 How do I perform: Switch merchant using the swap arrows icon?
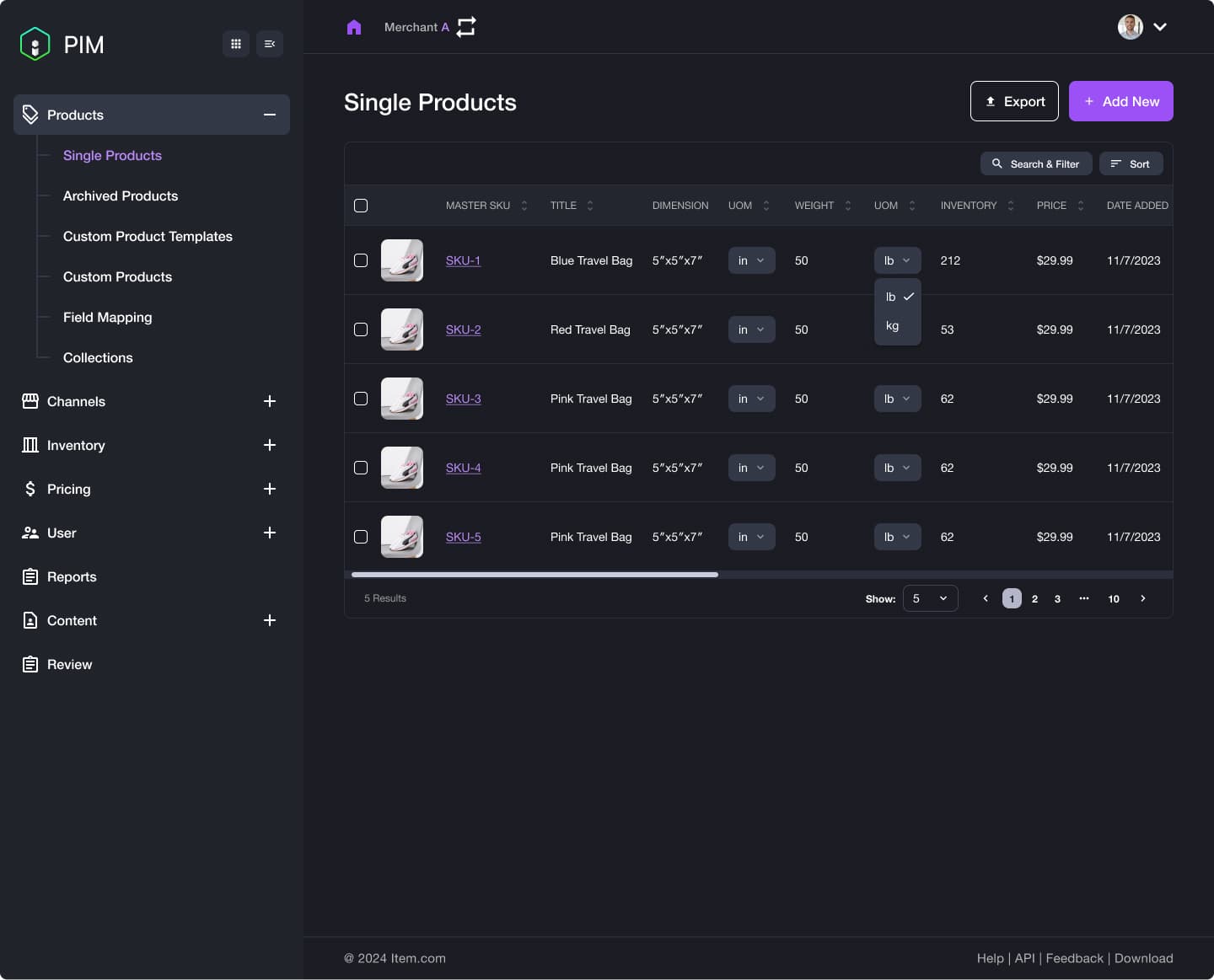pyautogui.click(x=466, y=27)
